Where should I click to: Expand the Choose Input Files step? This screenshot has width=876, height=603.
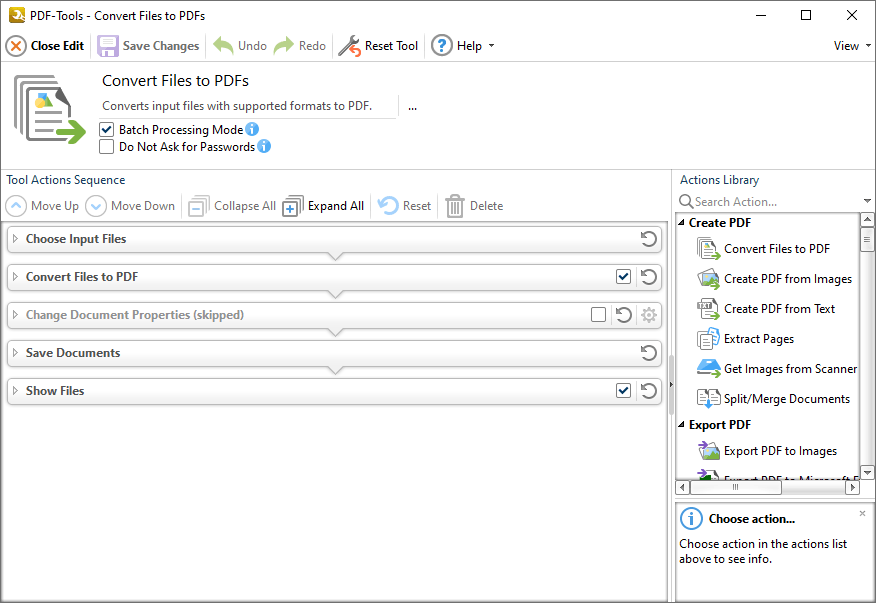coord(16,239)
